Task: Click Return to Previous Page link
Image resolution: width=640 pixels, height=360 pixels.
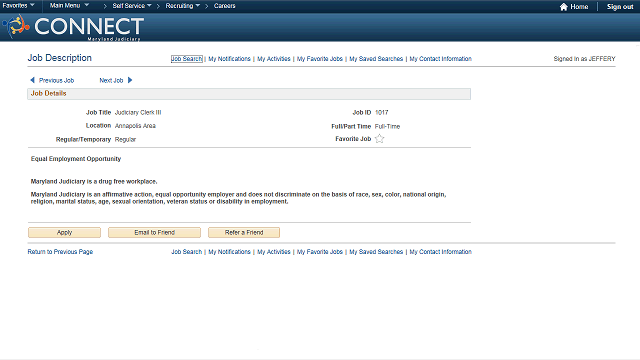Action: [60, 252]
